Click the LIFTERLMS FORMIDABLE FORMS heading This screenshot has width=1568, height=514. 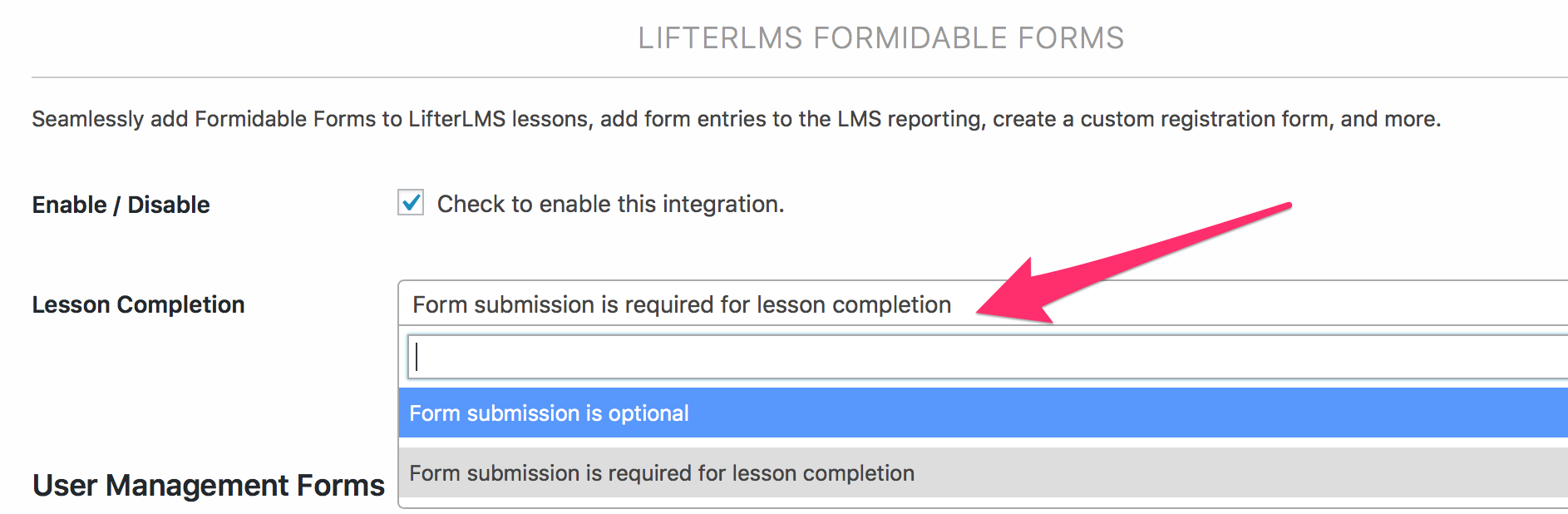click(881, 37)
